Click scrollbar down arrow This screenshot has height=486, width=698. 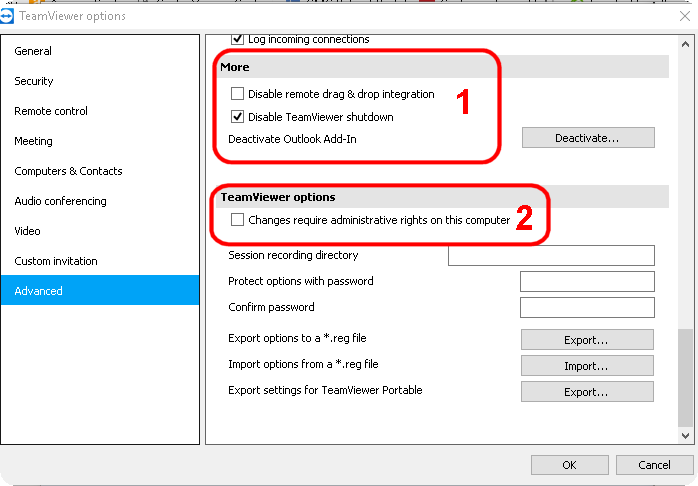click(686, 436)
